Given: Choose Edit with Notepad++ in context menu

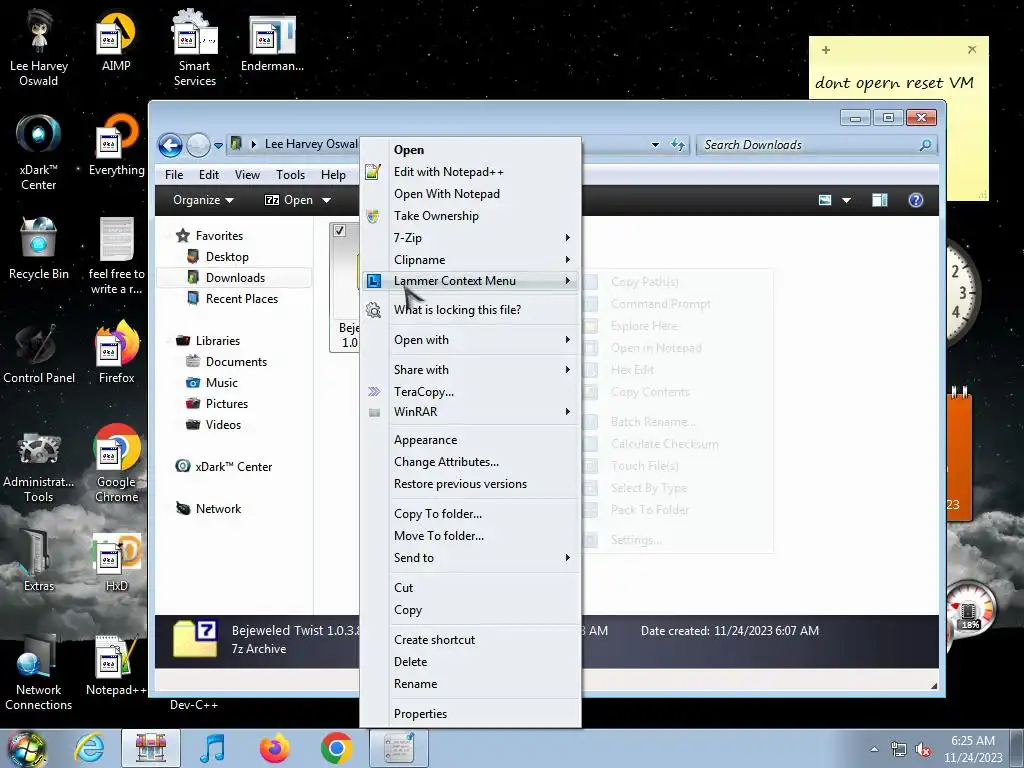Looking at the screenshot, I should (x=470, y=172).
